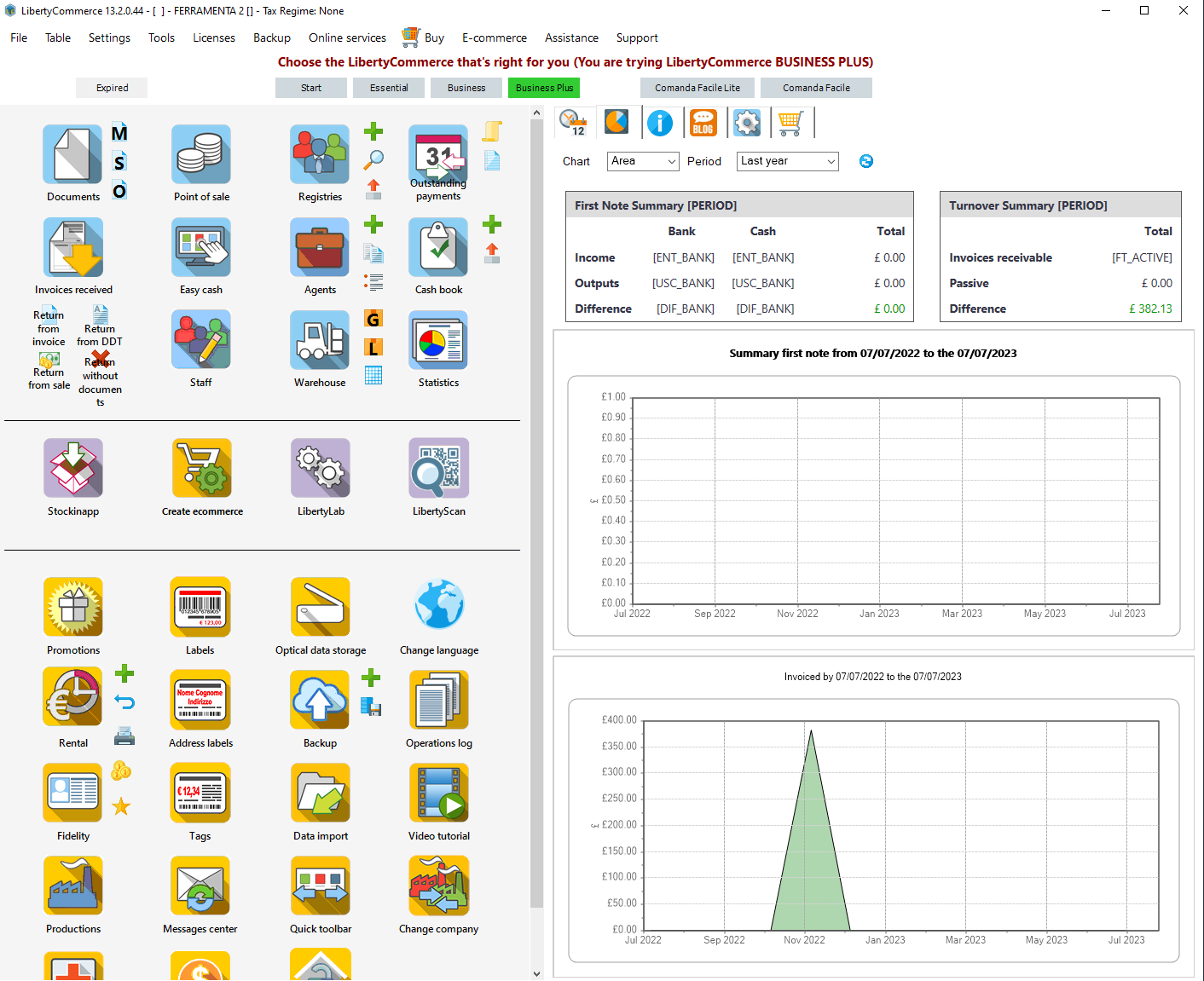The image size is (1204, 981).
Task: Open Optical data storage scanner icon
Action: (x=320, y=607)
